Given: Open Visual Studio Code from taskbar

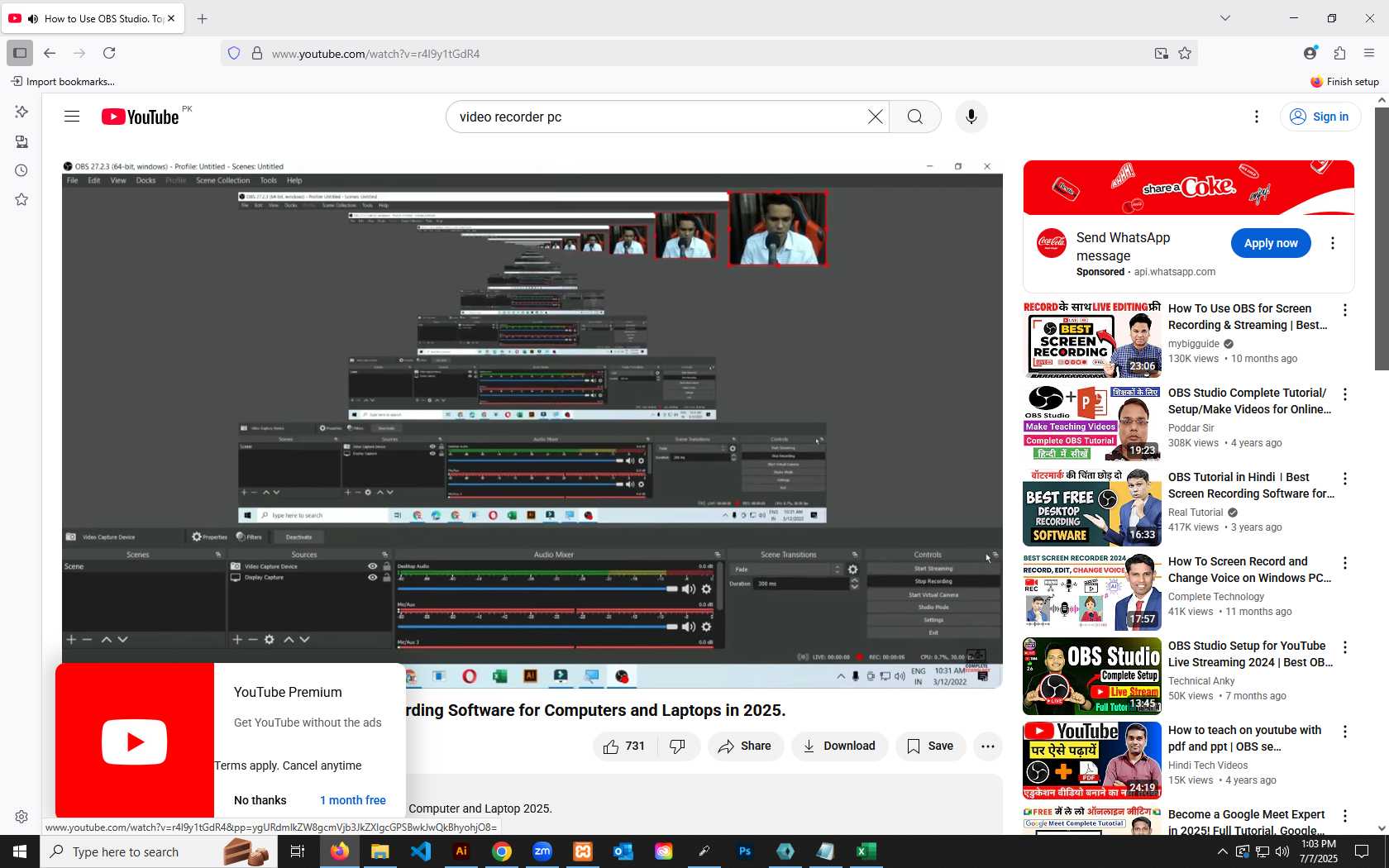Looking at the screenshot, I should click(421, 851).
